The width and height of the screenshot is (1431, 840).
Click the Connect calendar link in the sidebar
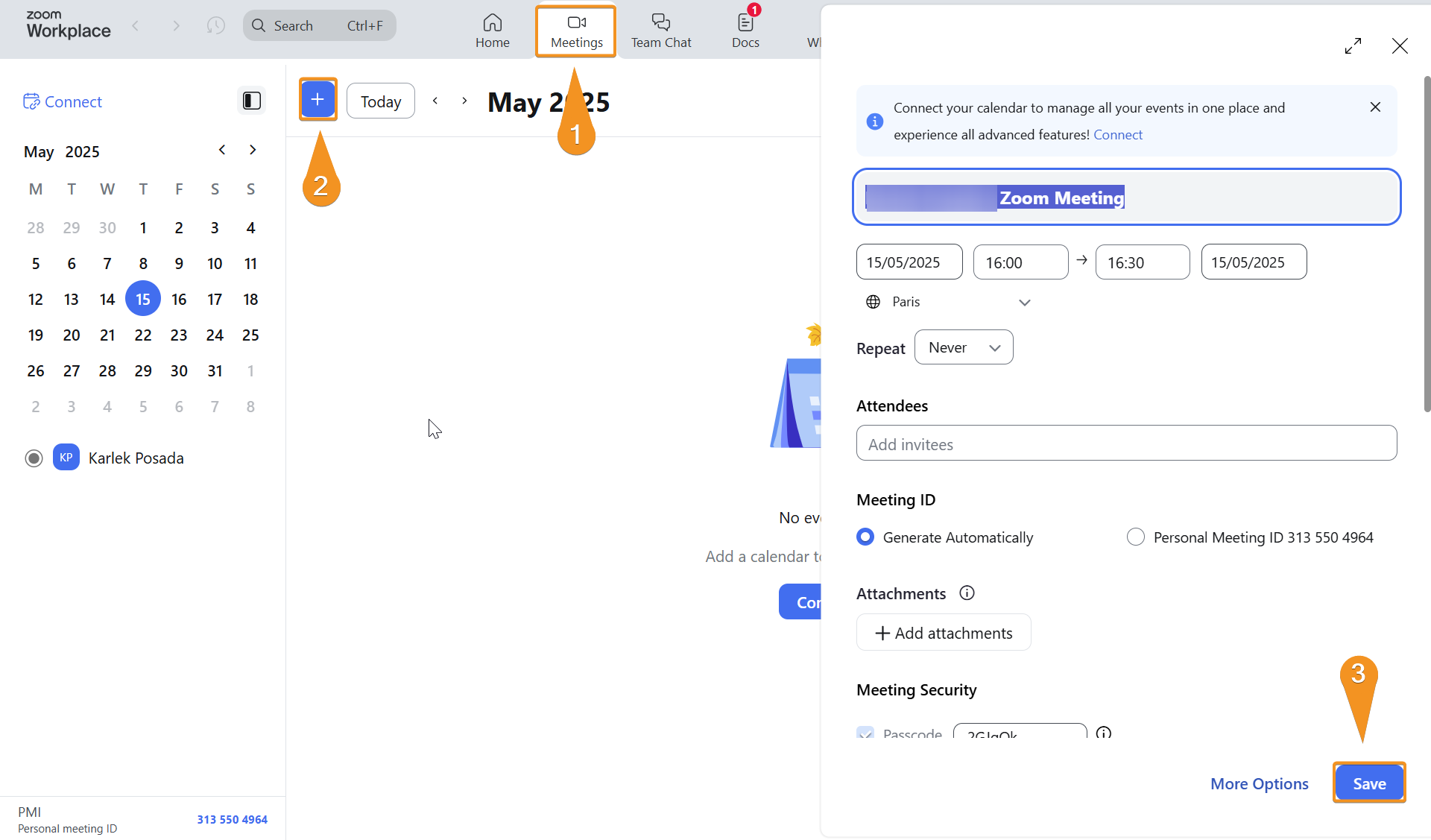tap(63, 101)
